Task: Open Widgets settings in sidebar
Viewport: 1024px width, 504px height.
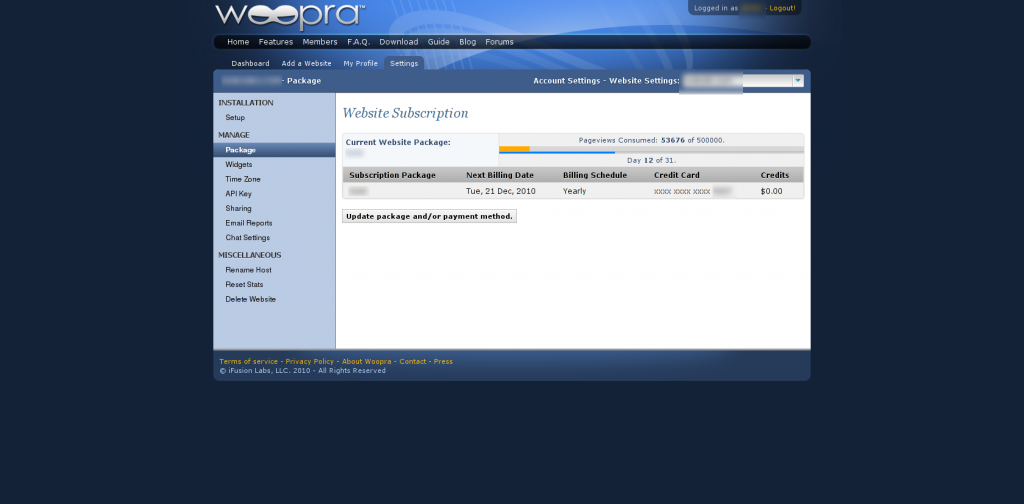Action: 238,165
